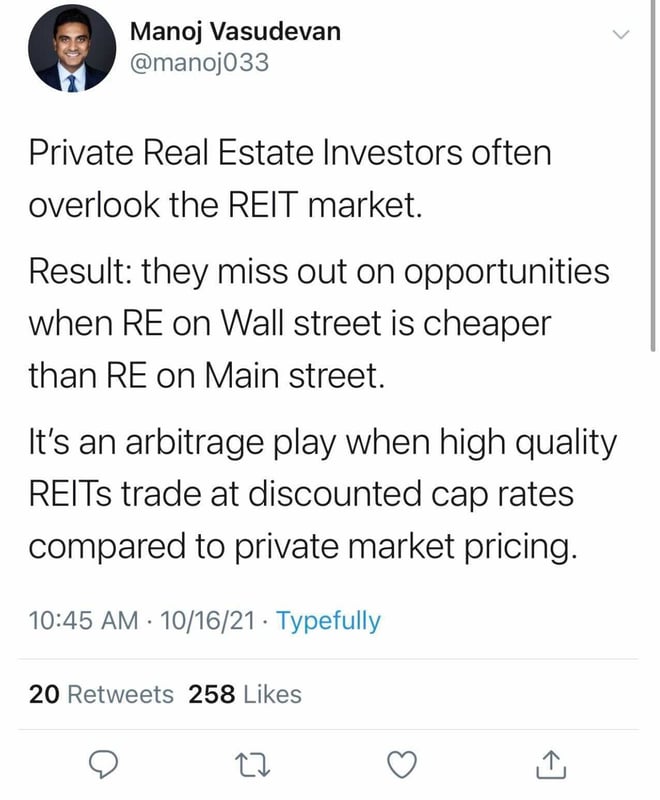View the 258 Likes list
Screen dimensions: 660x800
coord(245,694)
